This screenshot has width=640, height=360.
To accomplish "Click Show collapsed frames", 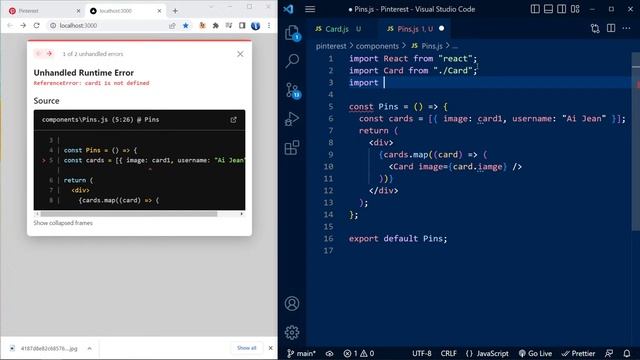I will (63, 223).
